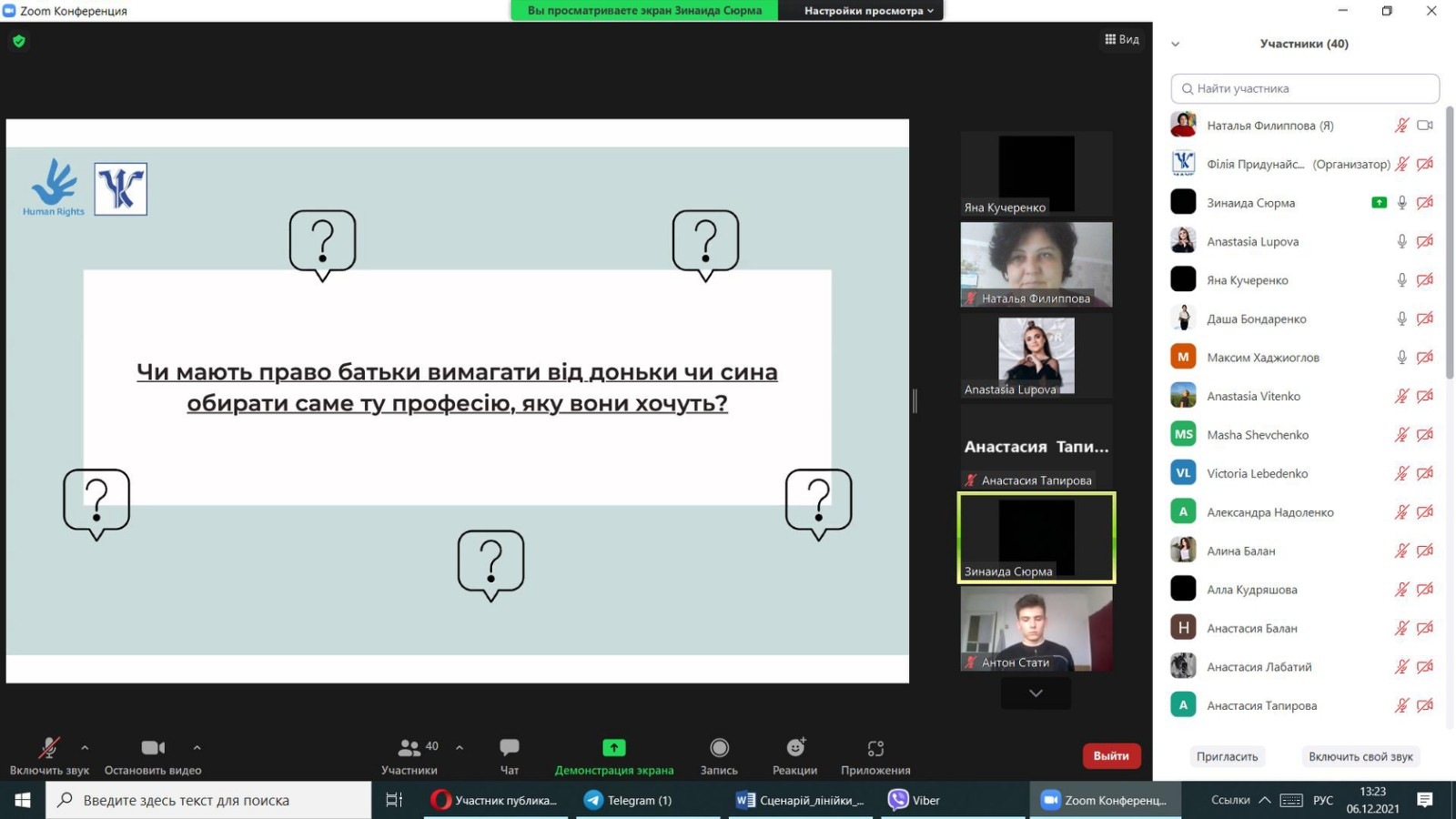Viewport: 1456px width, 819px height.
Task: Click the Найти участника search field
Action: [x=1305, y=88]
